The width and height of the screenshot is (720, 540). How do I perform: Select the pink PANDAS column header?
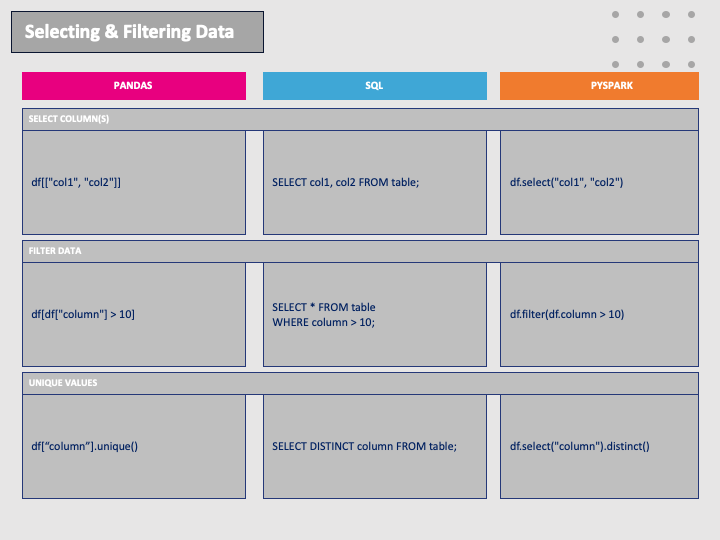click(133, 86)
